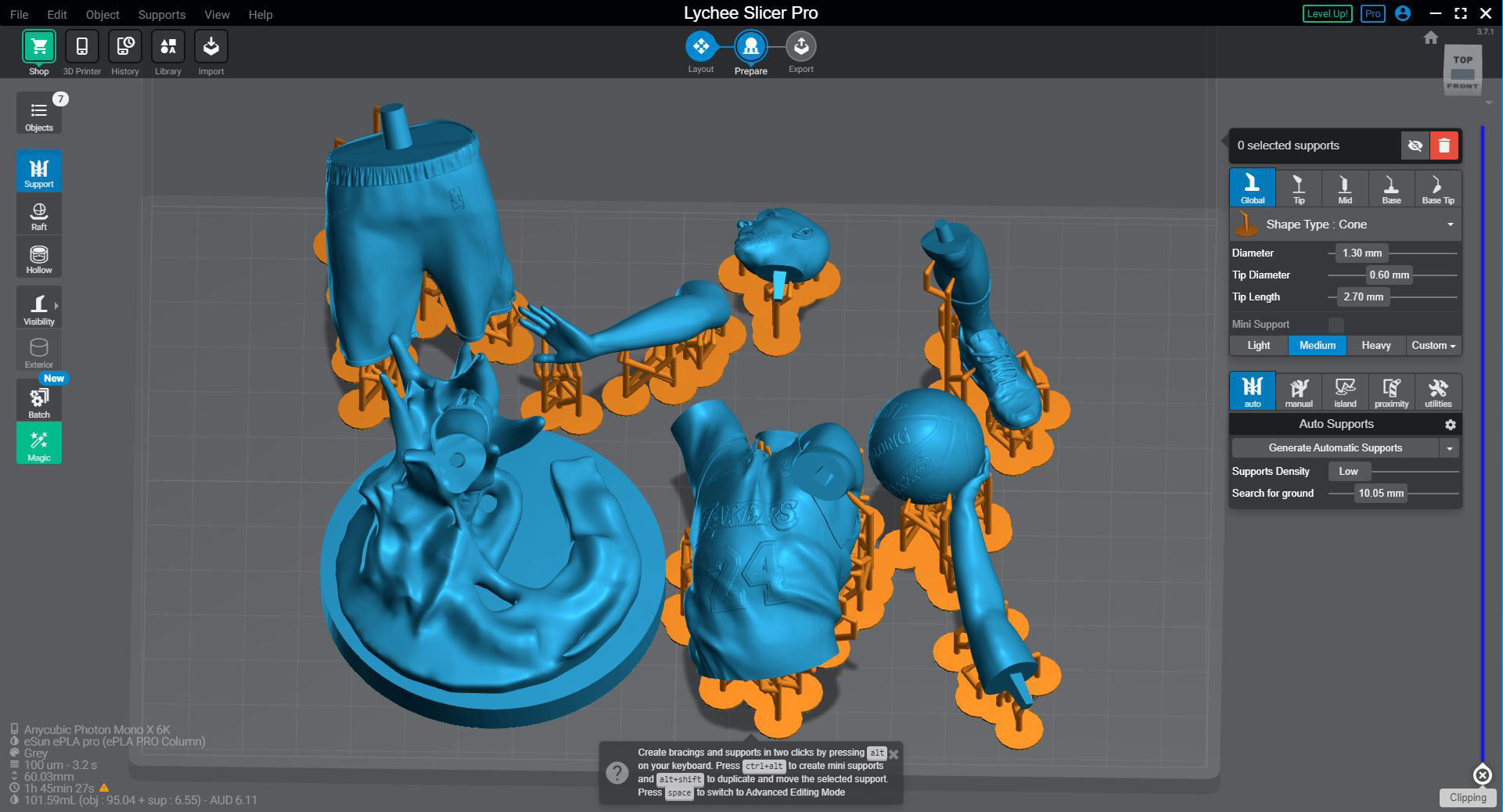
Task: Open the Objects list panel
Action: pyautogui.click(x=38, y=113)
